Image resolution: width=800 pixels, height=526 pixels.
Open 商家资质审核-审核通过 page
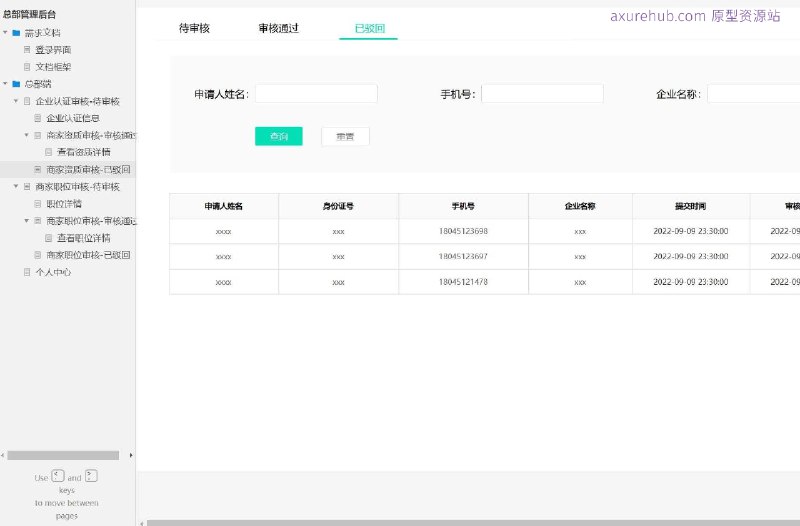(91, 135)
